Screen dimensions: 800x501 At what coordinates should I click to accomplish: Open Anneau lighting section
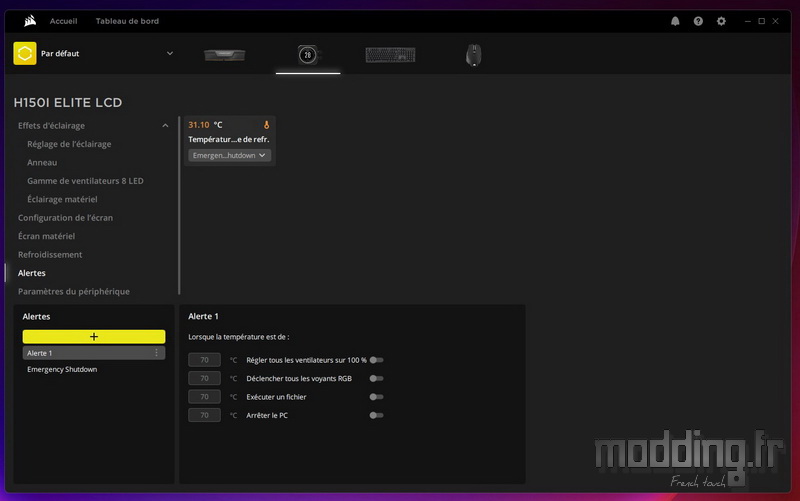(42, 162)
